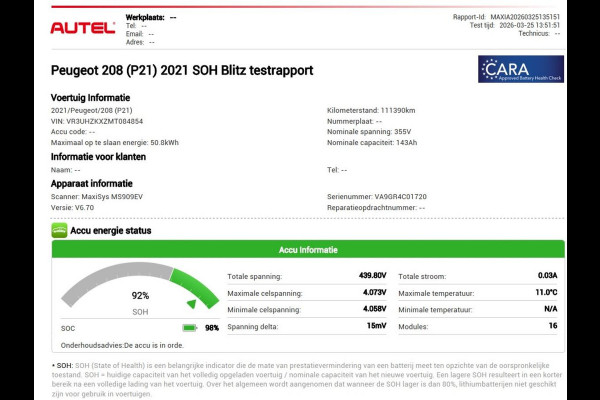Click the small green SOC battery icon
The height and width of the screenshot is (400, 600).
click(x=189, y=328)
